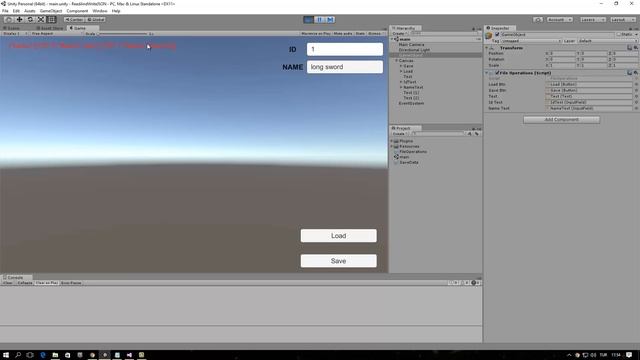Click the ID input field

[x=345, y=49]
